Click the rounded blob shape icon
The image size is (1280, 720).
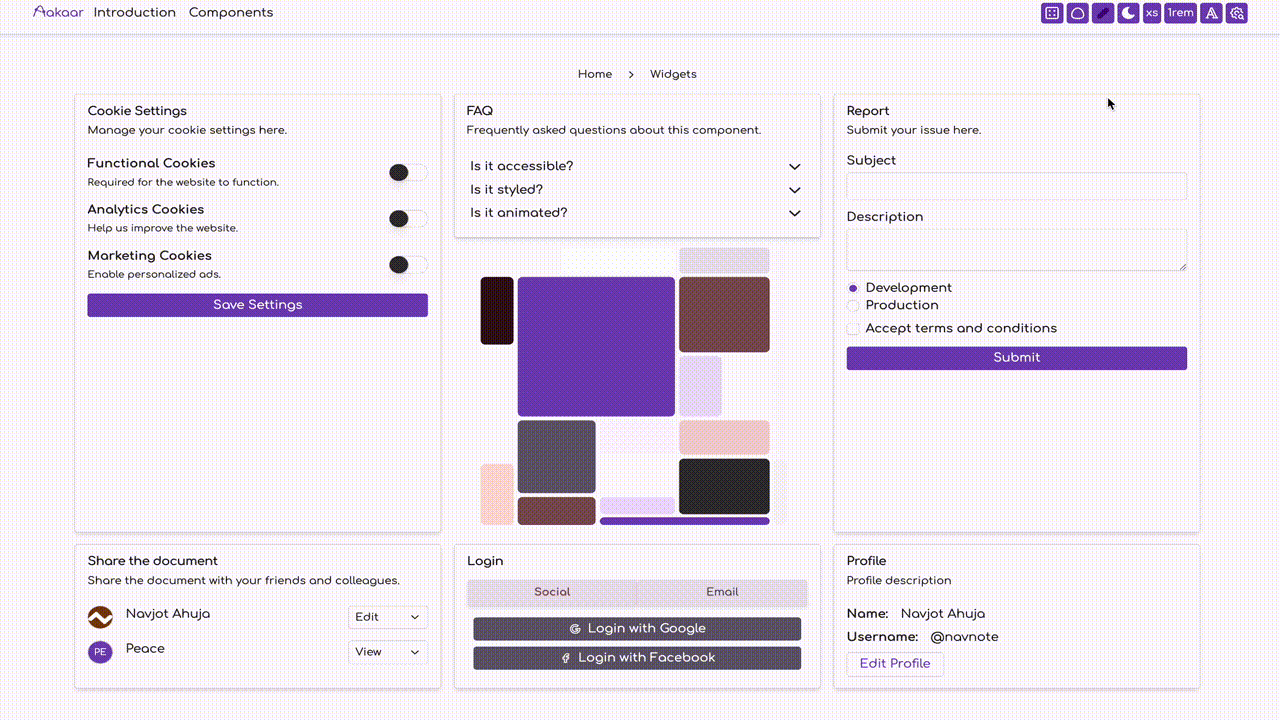[x=1077, y=13]
